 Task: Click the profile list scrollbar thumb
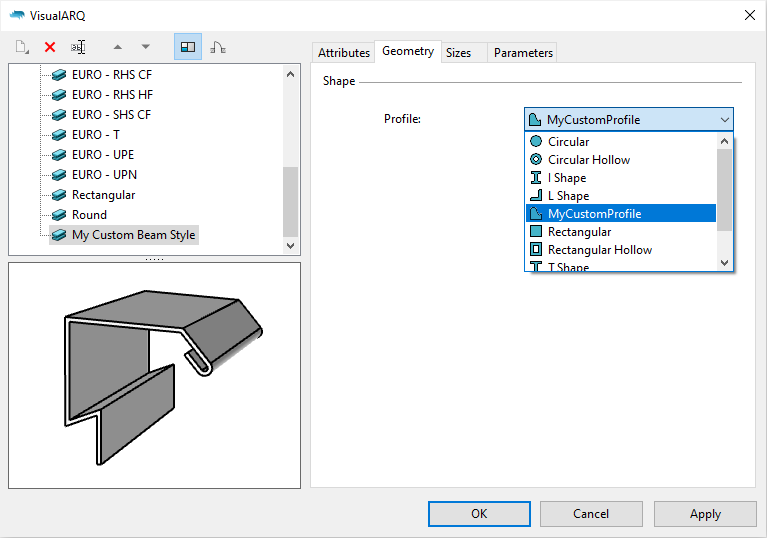724,190
